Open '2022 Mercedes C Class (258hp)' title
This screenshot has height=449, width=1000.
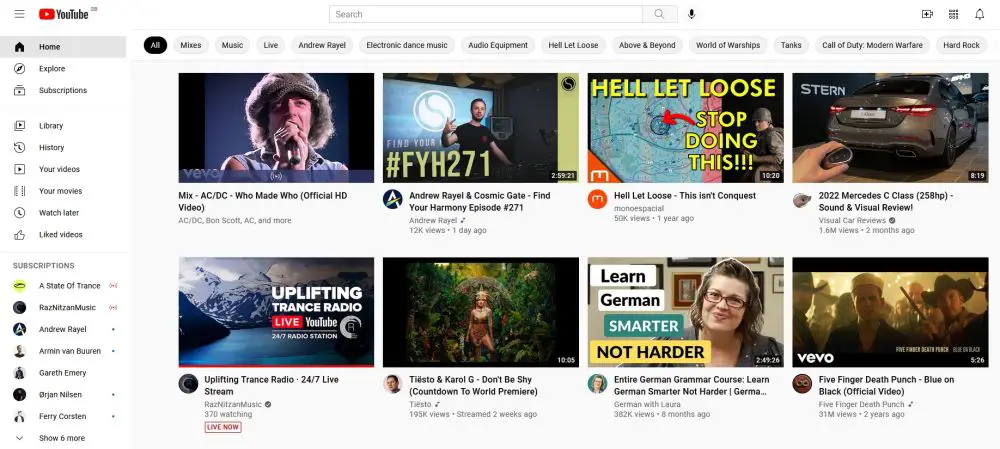pos(886,202)
